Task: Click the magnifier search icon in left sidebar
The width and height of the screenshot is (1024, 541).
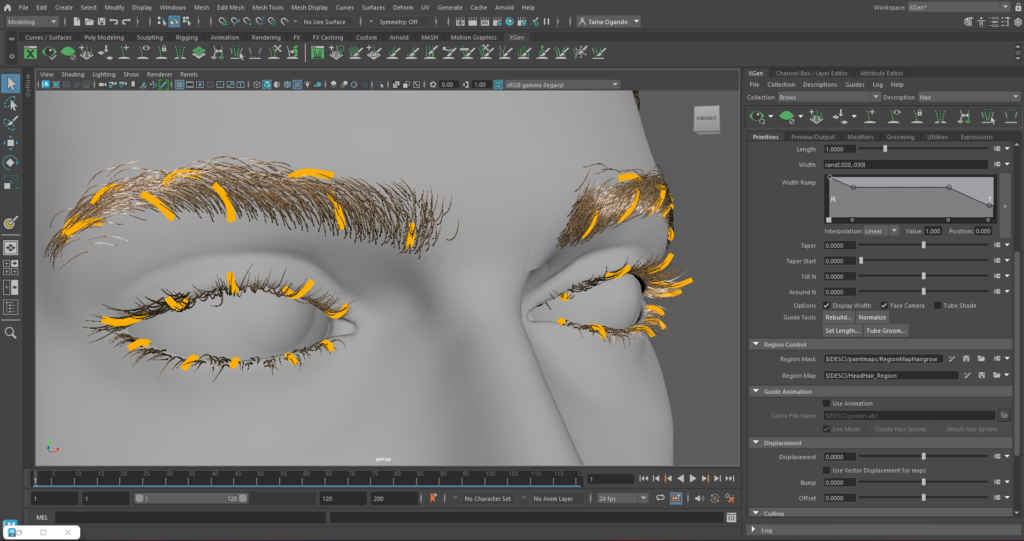Action: pyautogui.click(x=11, y=333)
